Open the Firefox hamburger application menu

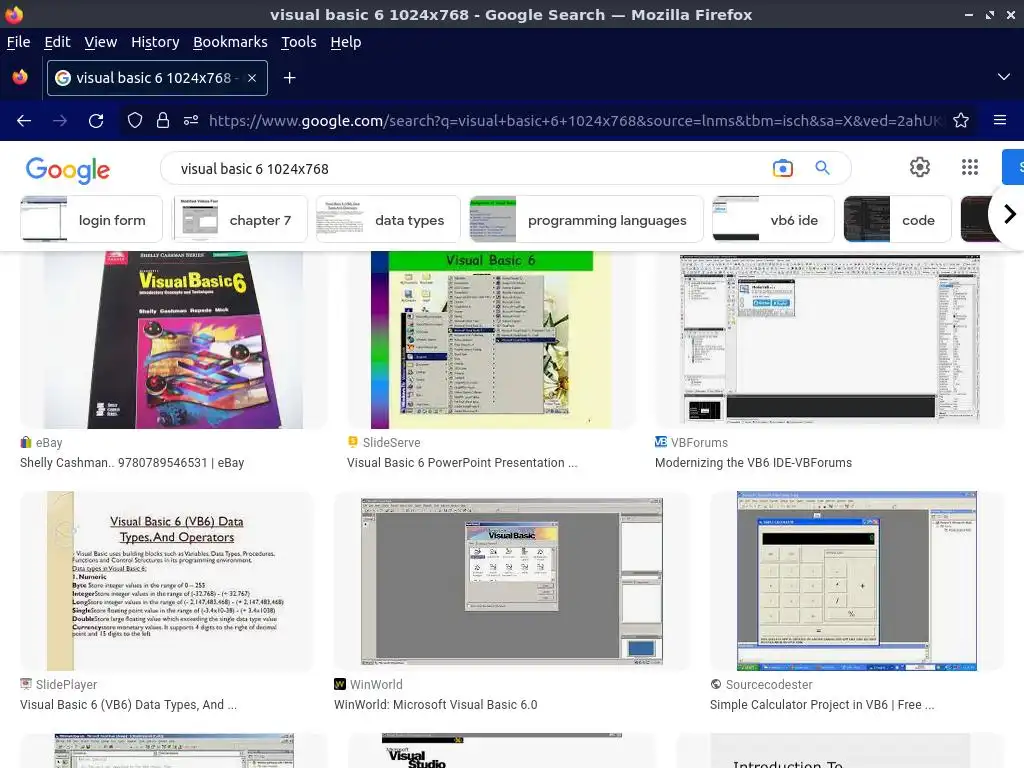(x=1000, y=120)
